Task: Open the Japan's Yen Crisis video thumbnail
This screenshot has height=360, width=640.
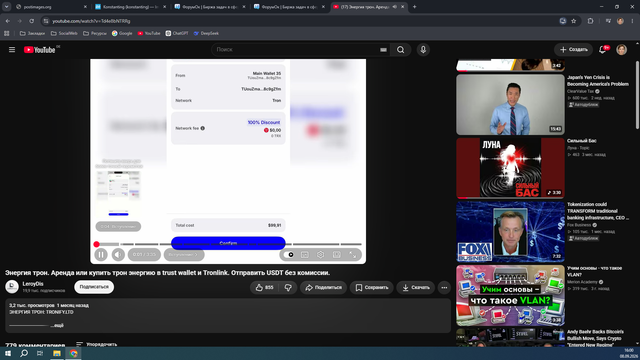Action: (x=510, y=104)
